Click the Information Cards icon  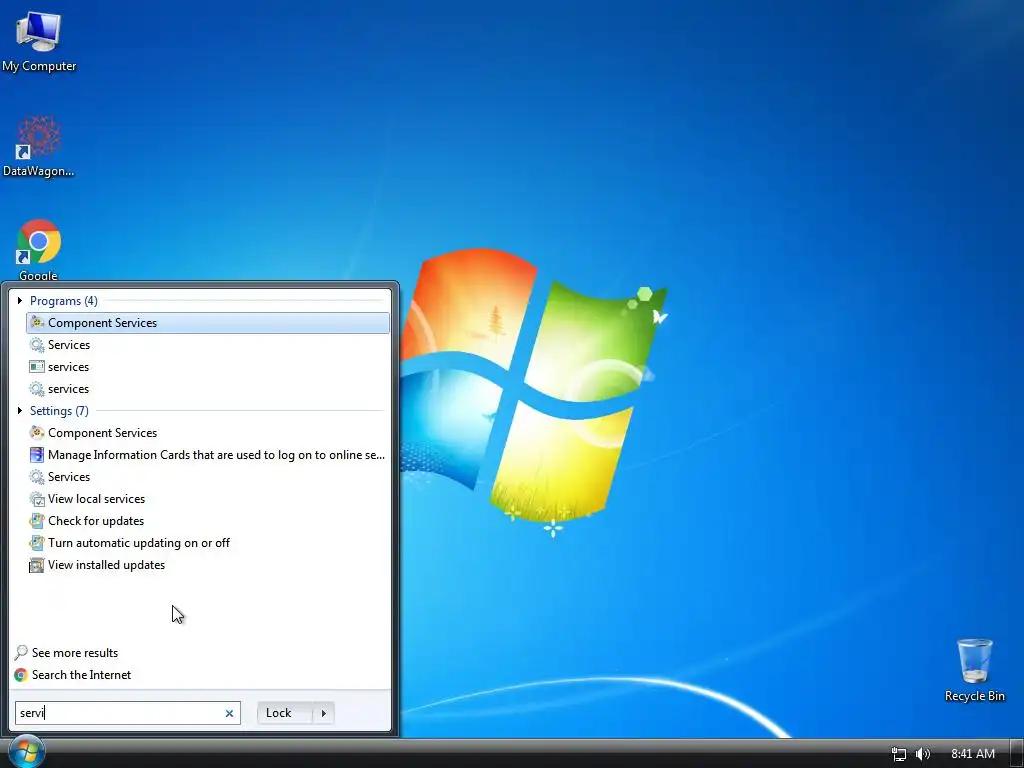[x=37, y=455]
